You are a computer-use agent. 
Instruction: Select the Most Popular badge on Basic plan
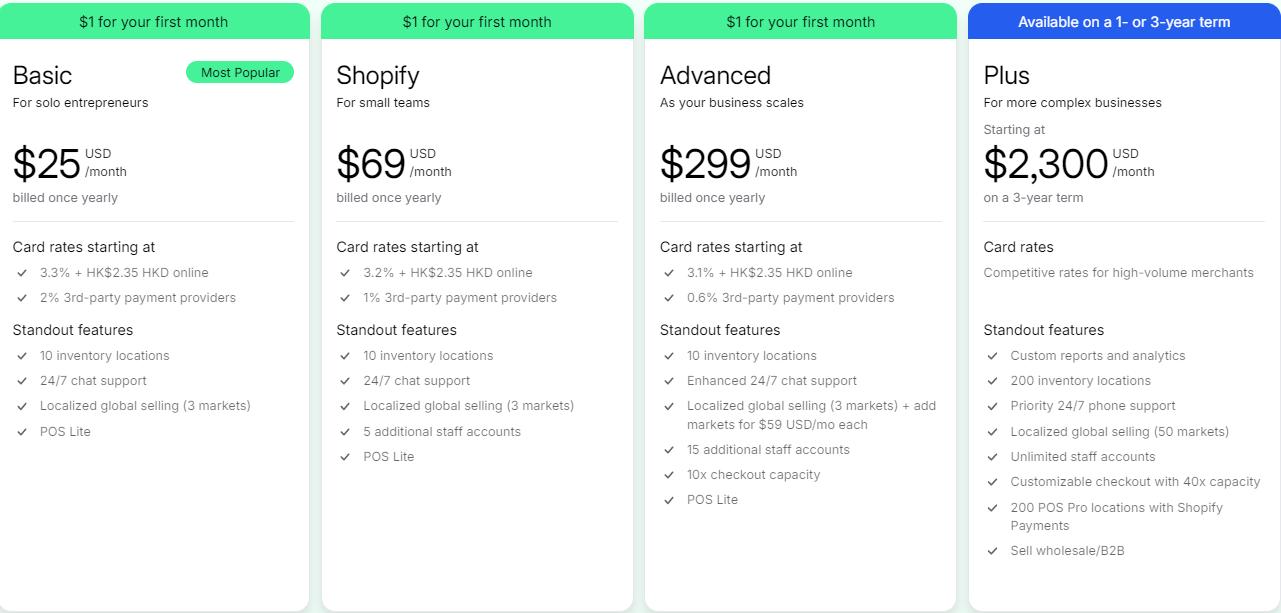click(x=240, y=72)
